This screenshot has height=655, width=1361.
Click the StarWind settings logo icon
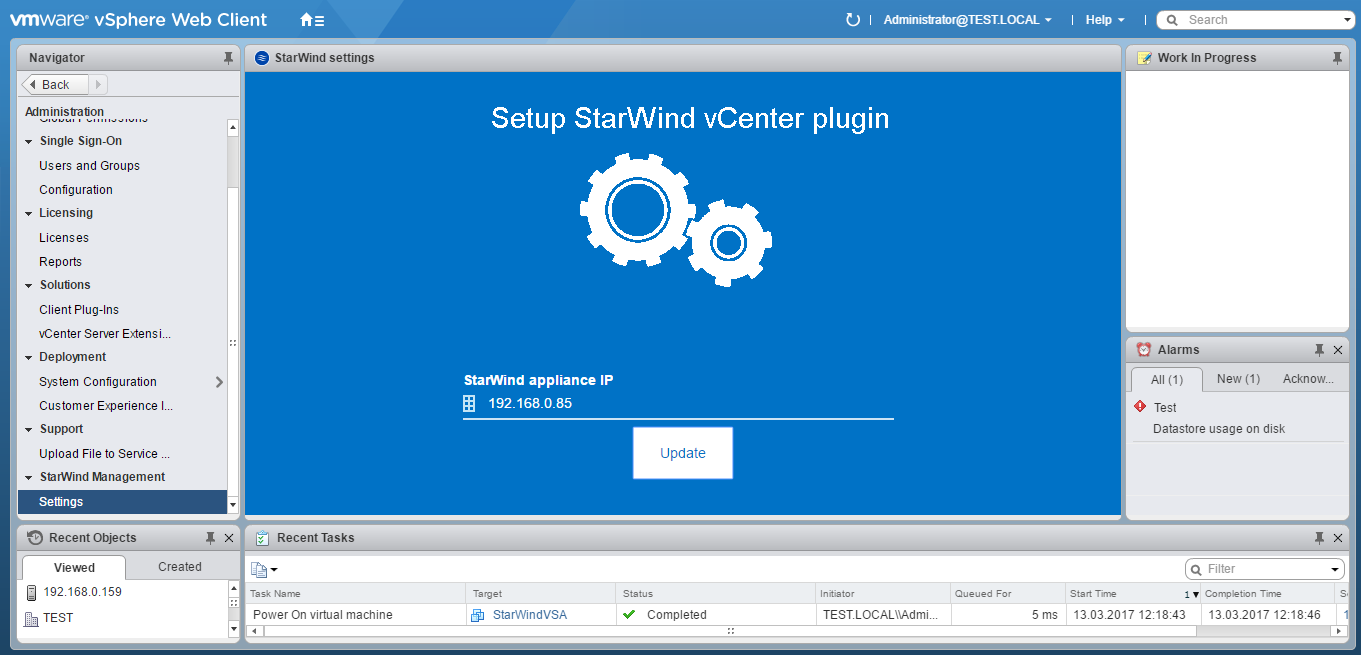pos(262,58)
